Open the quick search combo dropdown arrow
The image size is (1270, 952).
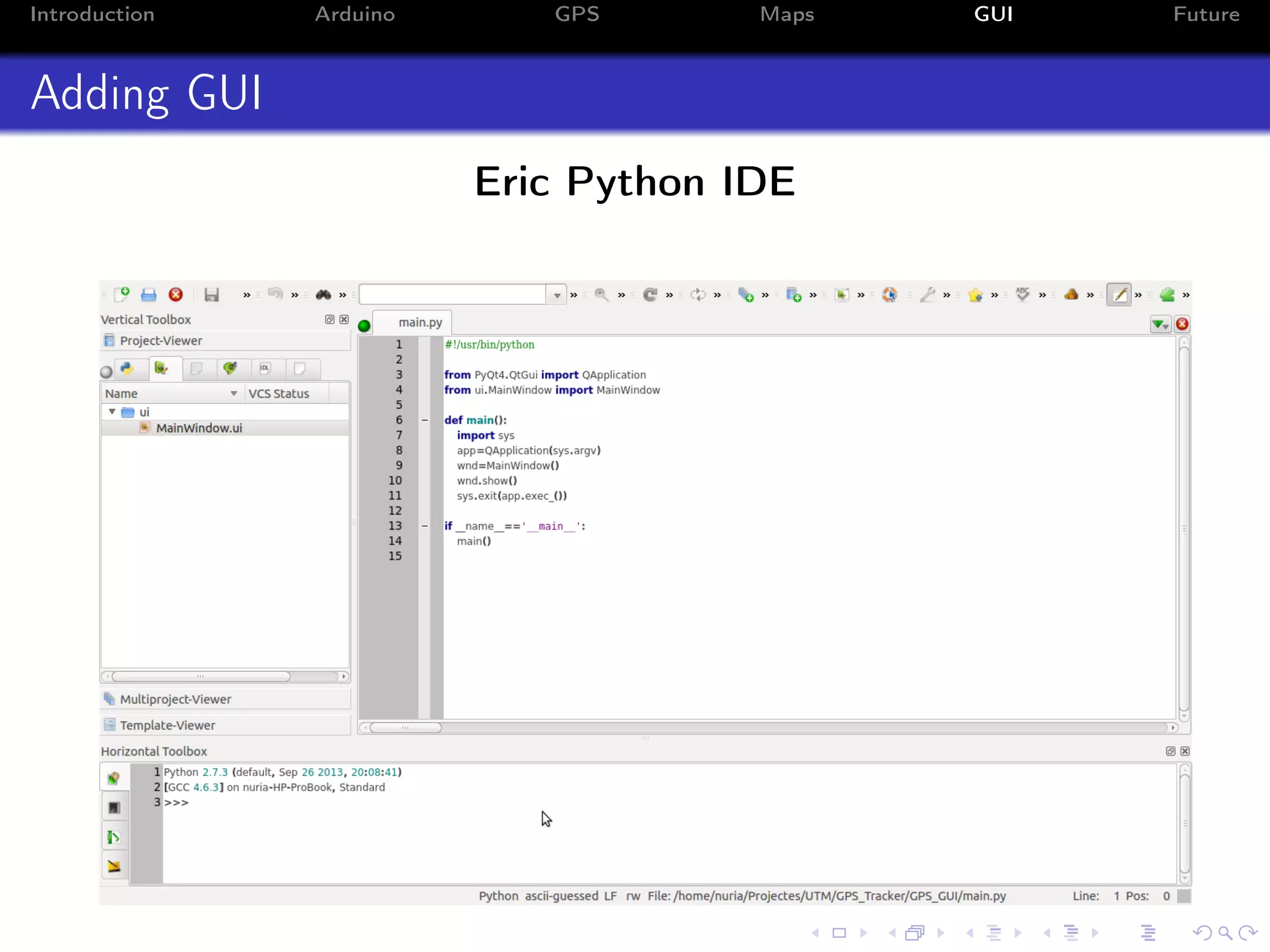(557, 295)
